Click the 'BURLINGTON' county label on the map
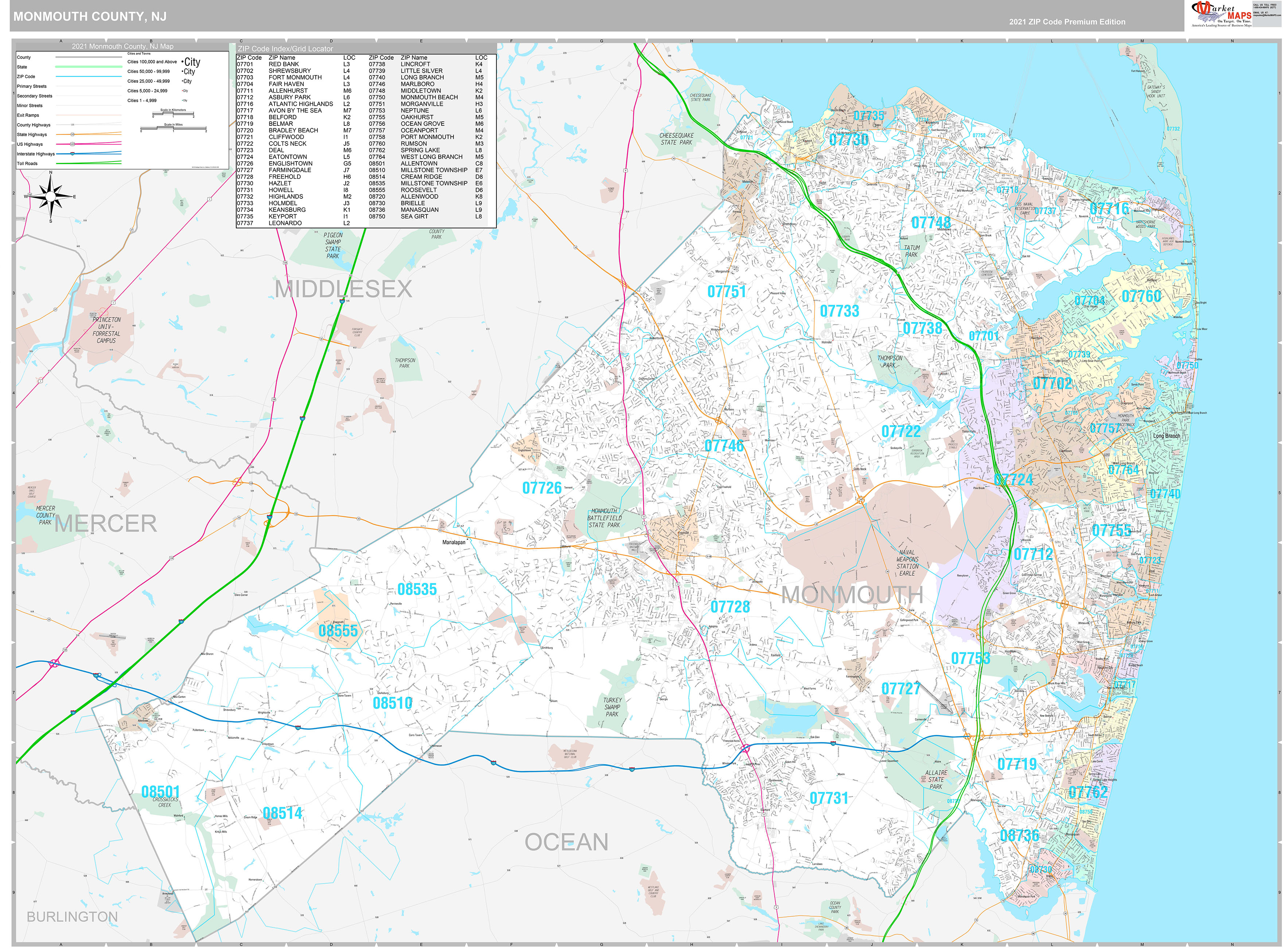The height and width of the screenshot is (948, 1288). point(72,917)
